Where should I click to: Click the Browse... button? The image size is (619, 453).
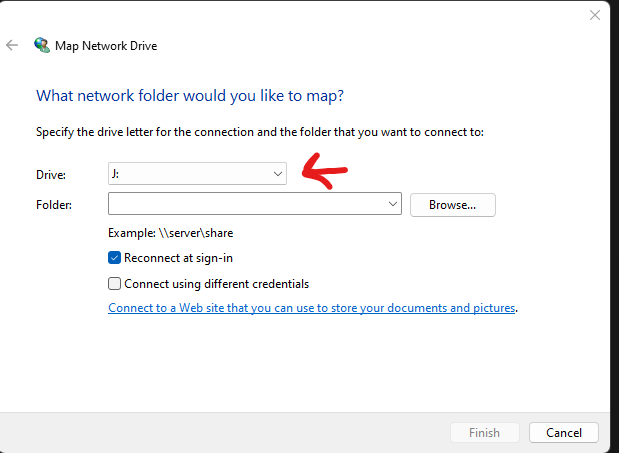click(453, 205)
